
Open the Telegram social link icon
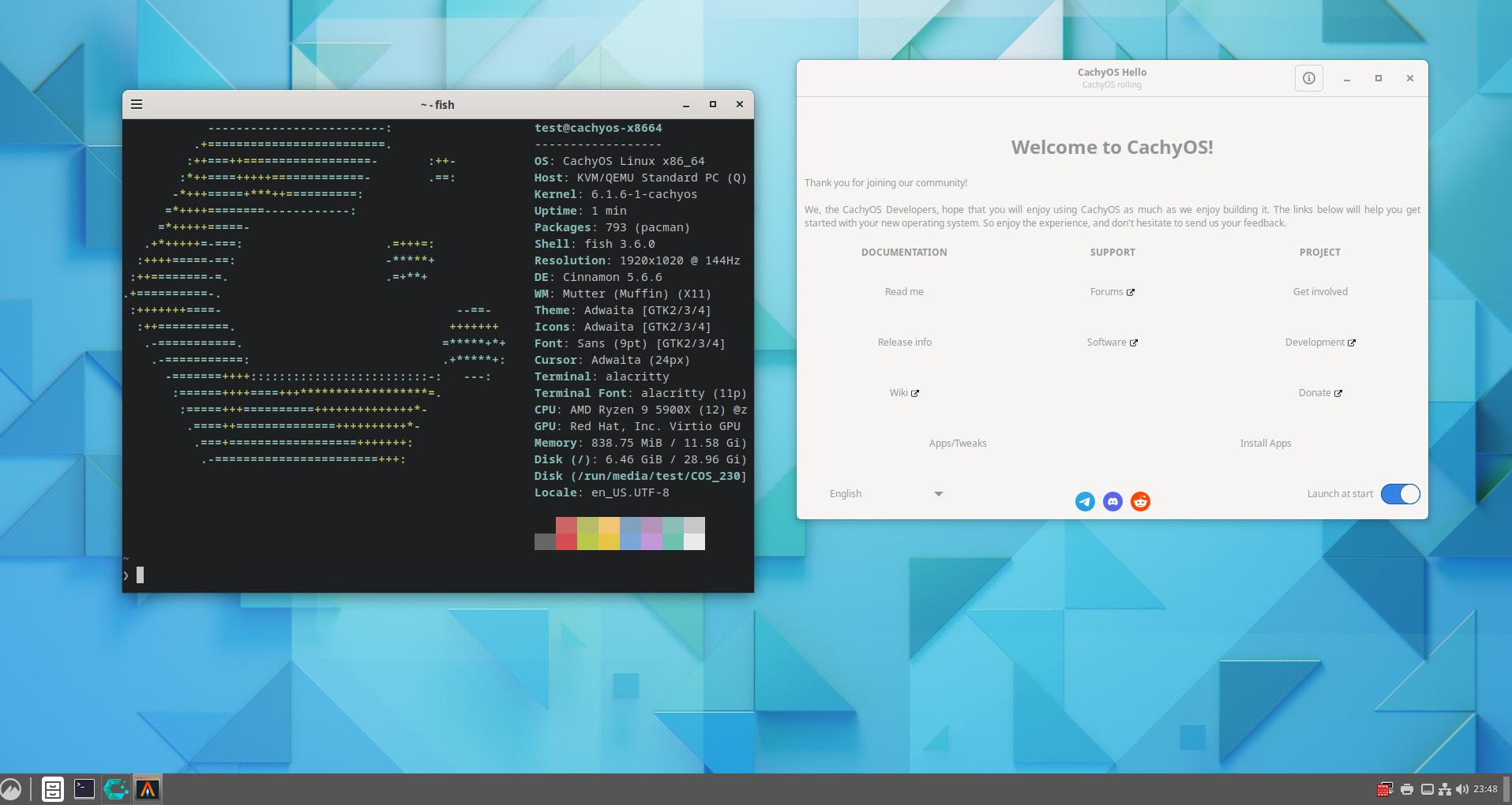coord(1085,501)
